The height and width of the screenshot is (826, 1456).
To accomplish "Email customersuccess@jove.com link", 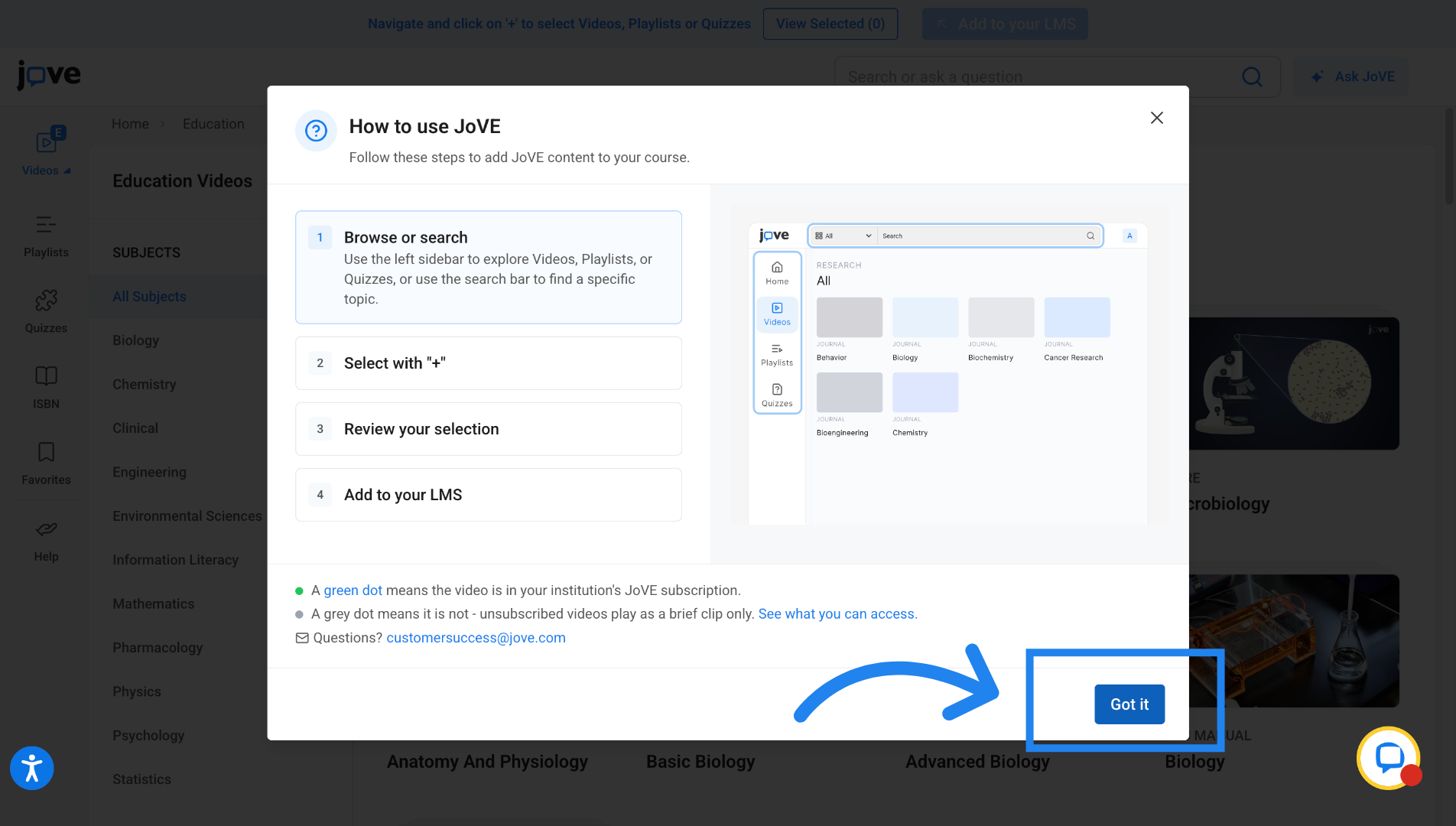I will [x=476, y=638].
